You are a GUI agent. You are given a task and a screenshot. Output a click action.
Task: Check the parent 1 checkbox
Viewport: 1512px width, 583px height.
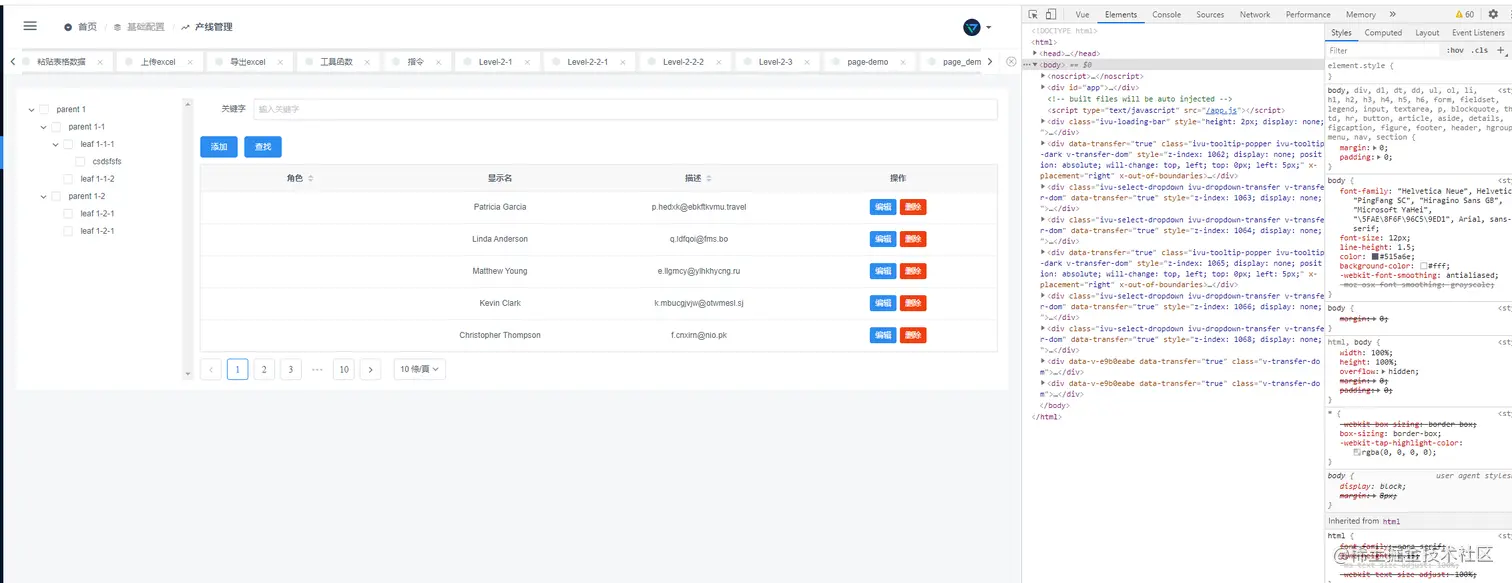[x=44, y=109]
